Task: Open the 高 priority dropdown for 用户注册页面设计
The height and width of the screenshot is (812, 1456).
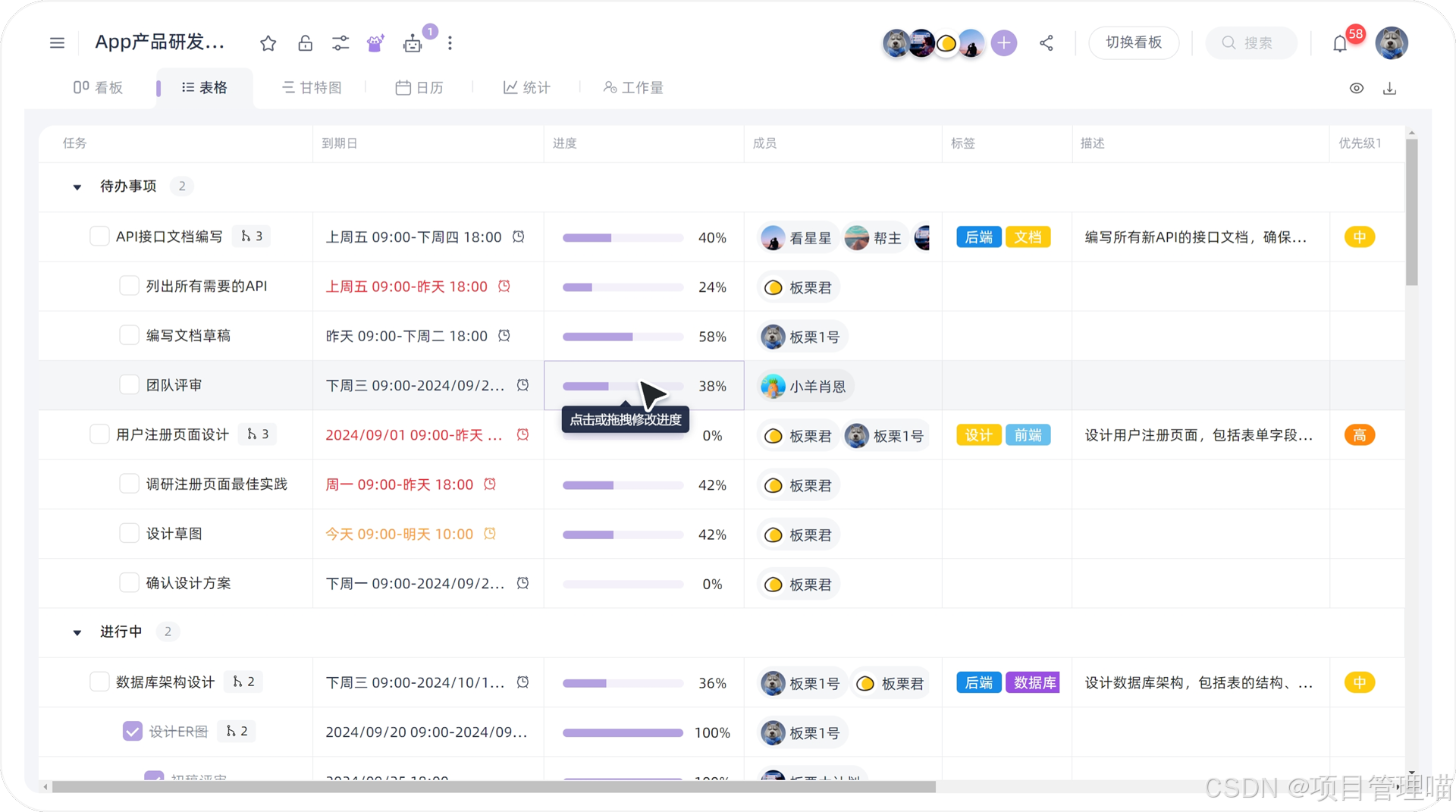Action: point(1360,435)
